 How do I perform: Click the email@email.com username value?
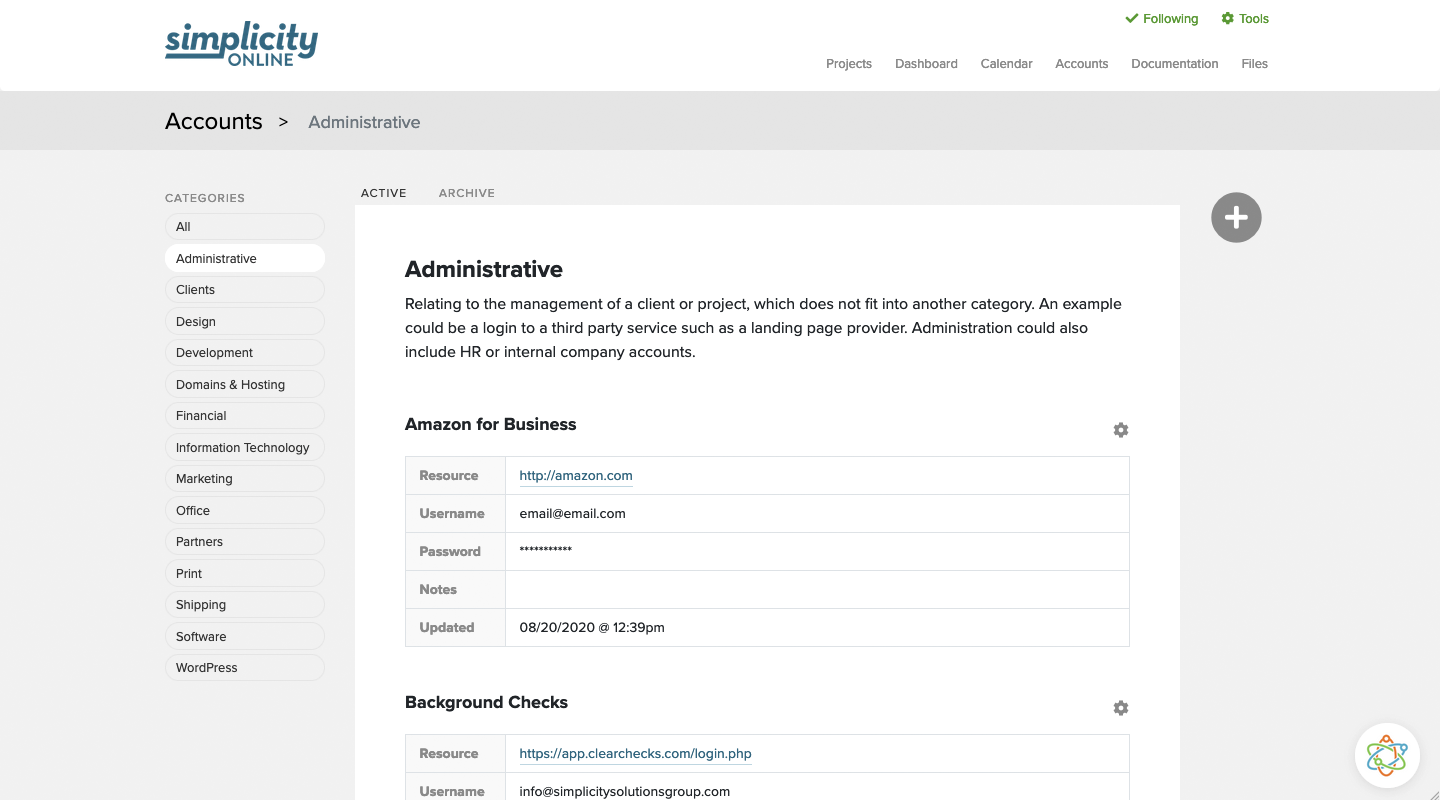tap(572, 514)
